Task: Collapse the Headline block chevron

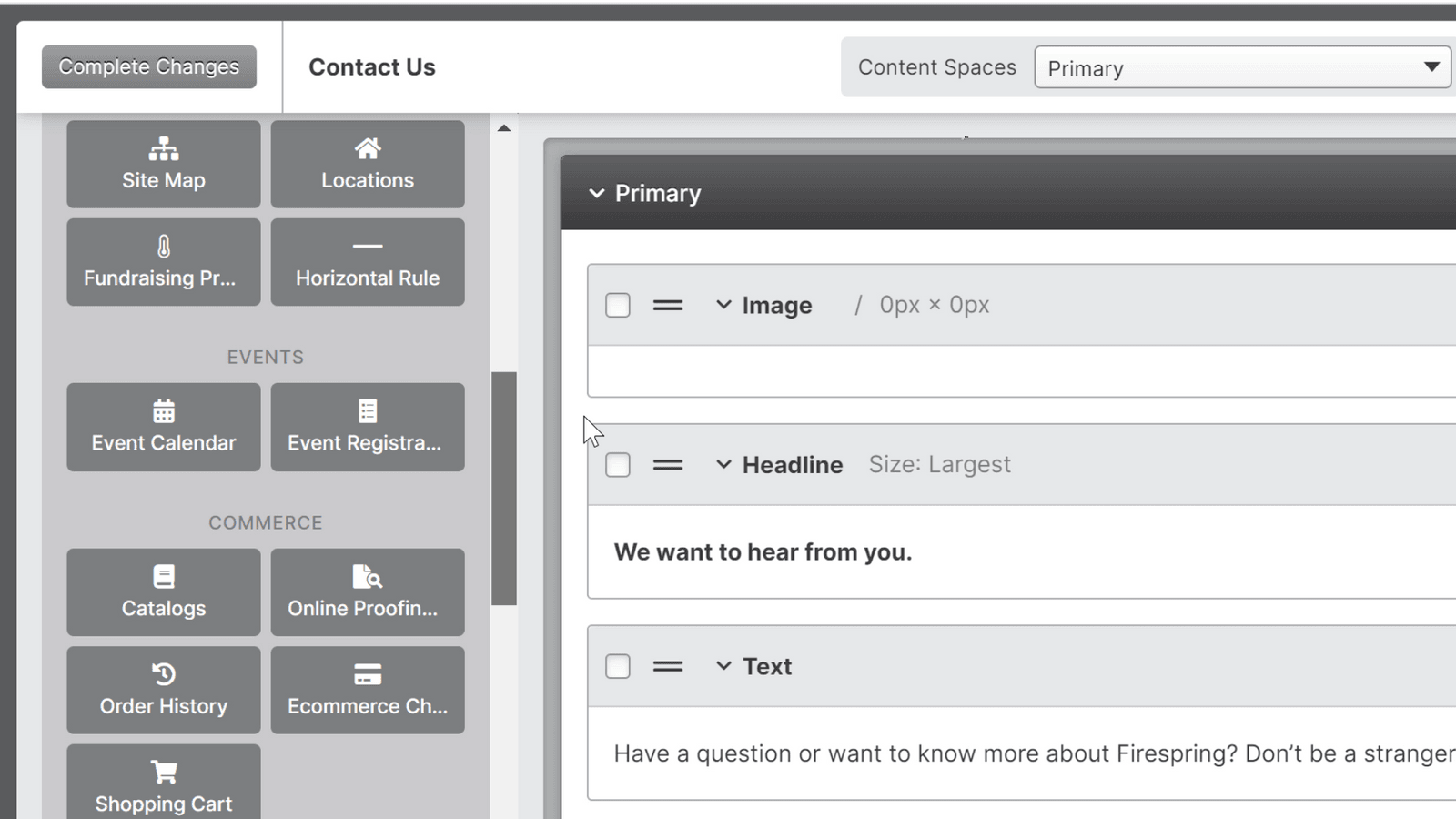Action: pos(723,464)
